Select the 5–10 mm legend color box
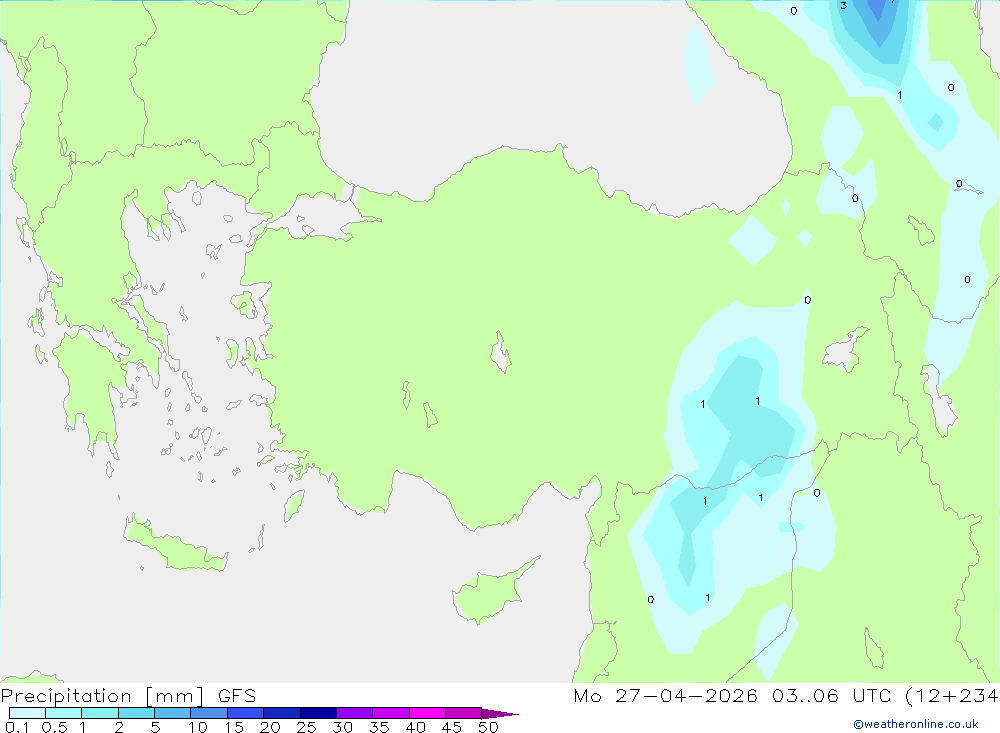The width and height of the screenshot is (1000, 733). click(x=173, y=713)
